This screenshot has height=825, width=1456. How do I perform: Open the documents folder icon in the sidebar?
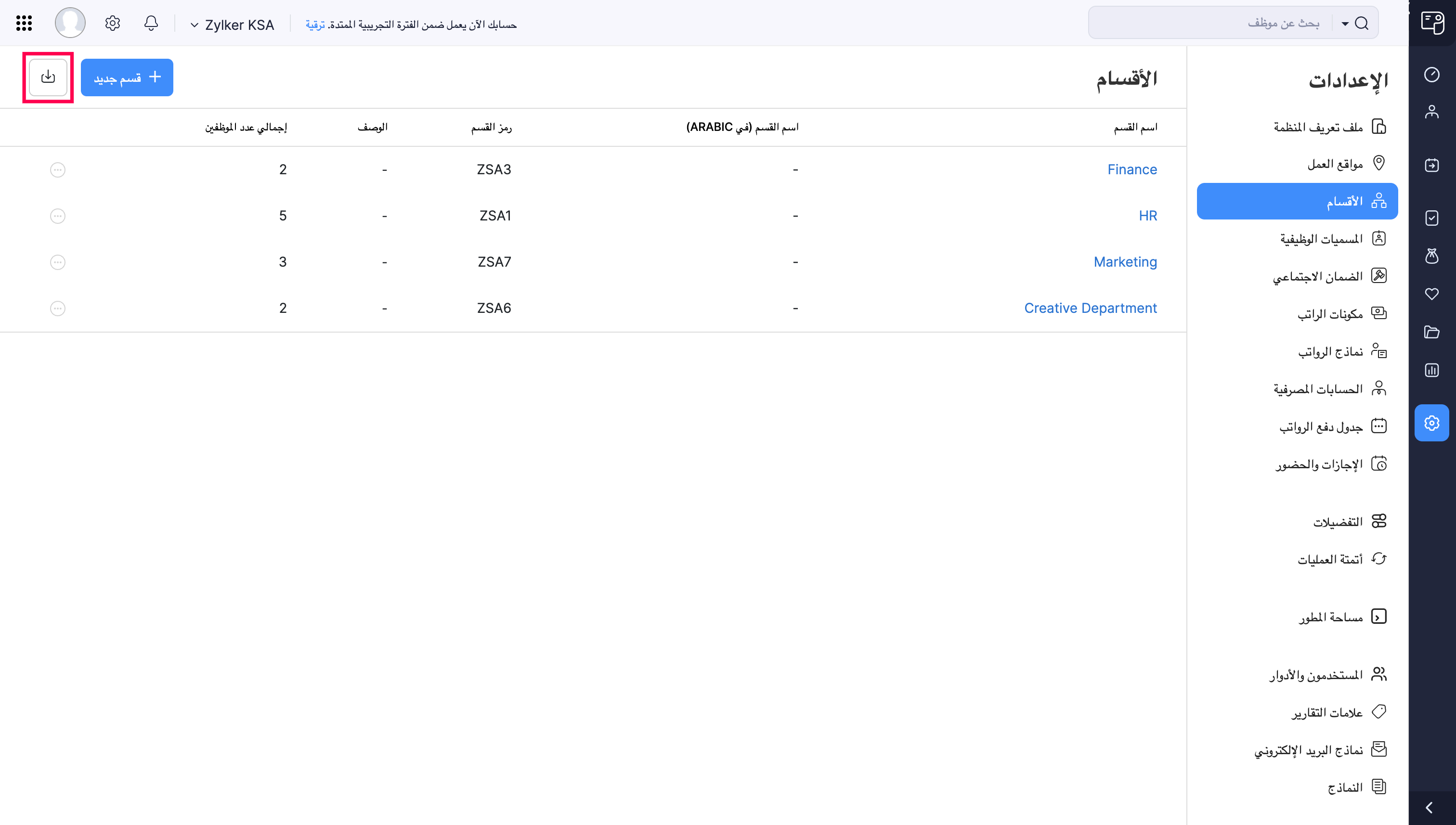click(1433, 332)
